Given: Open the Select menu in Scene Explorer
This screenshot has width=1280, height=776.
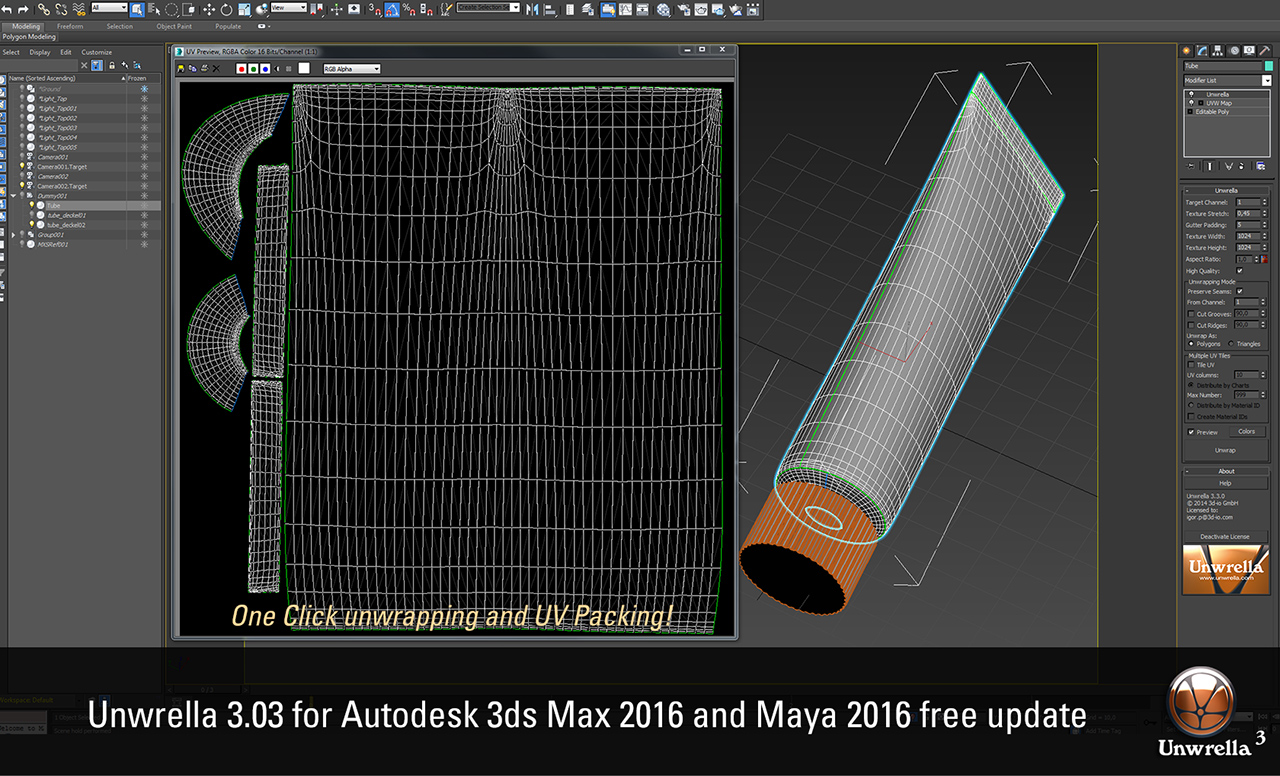Looking at the screenshot, I should [11, 52].
